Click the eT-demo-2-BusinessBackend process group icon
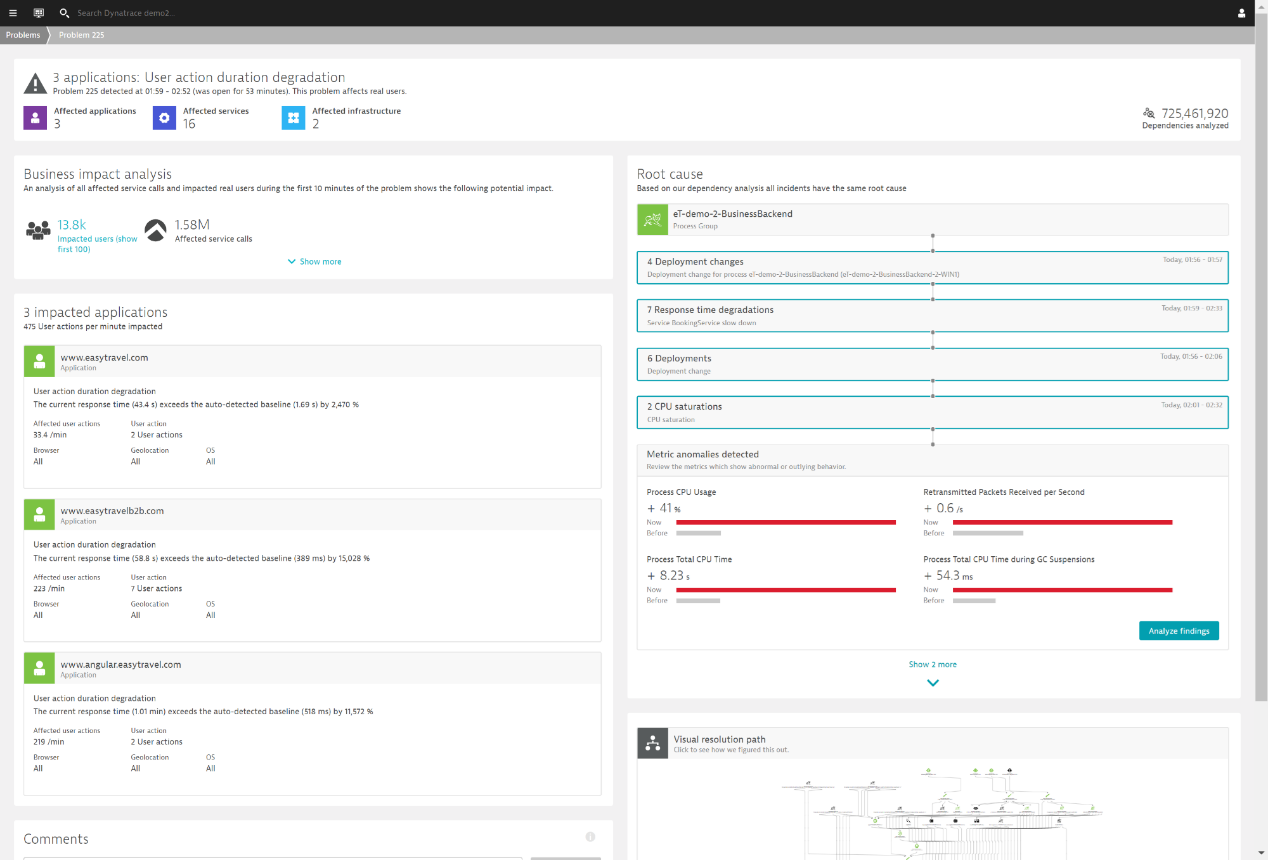The image size is (1268, 860). coord(653,219)
